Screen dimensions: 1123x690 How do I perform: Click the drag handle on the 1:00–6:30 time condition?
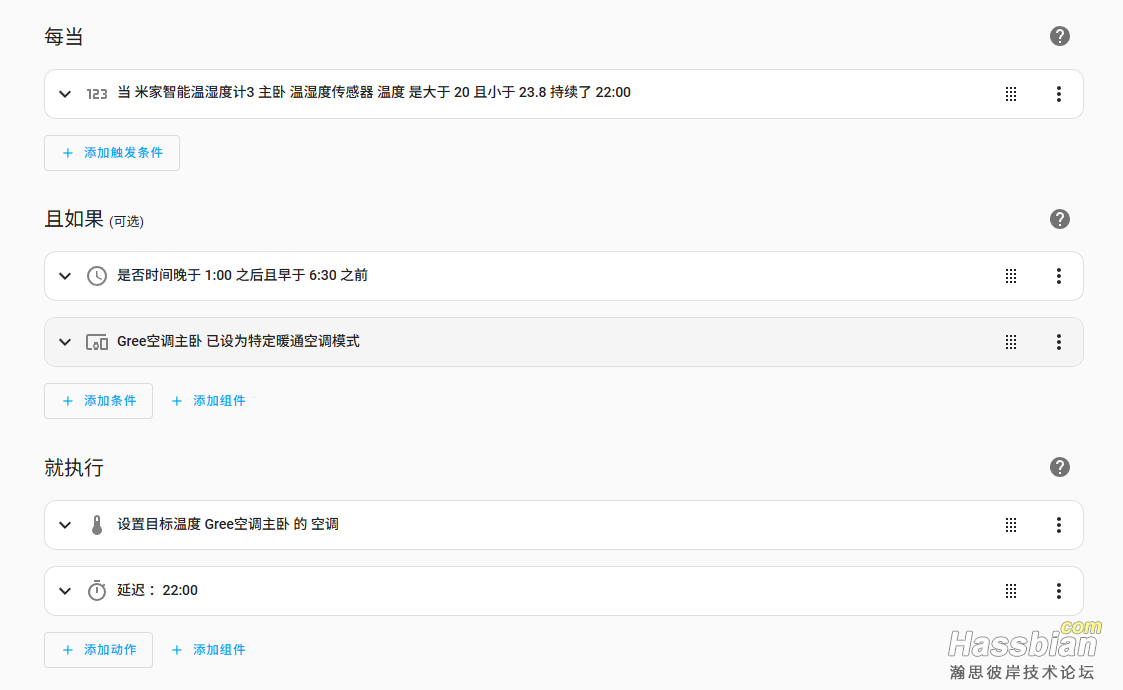(1011, 276)
